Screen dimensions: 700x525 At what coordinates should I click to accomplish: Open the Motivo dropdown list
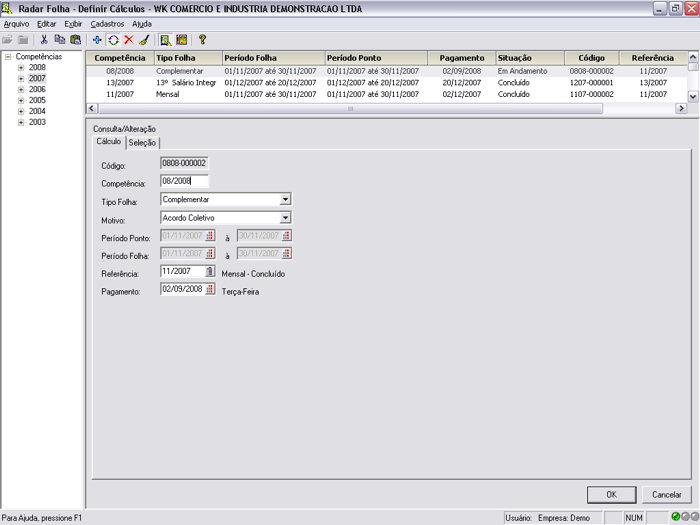[x=285, y=217]
